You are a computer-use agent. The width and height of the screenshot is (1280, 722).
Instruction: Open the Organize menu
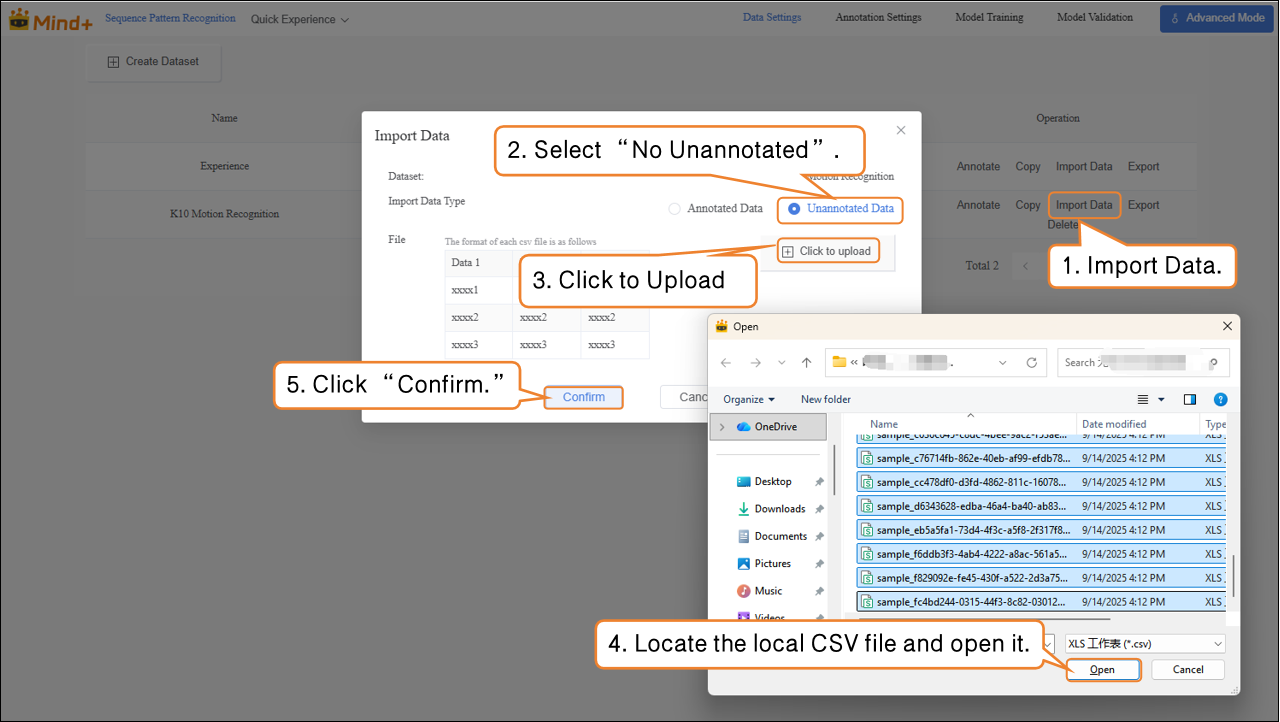click(749, 399)
